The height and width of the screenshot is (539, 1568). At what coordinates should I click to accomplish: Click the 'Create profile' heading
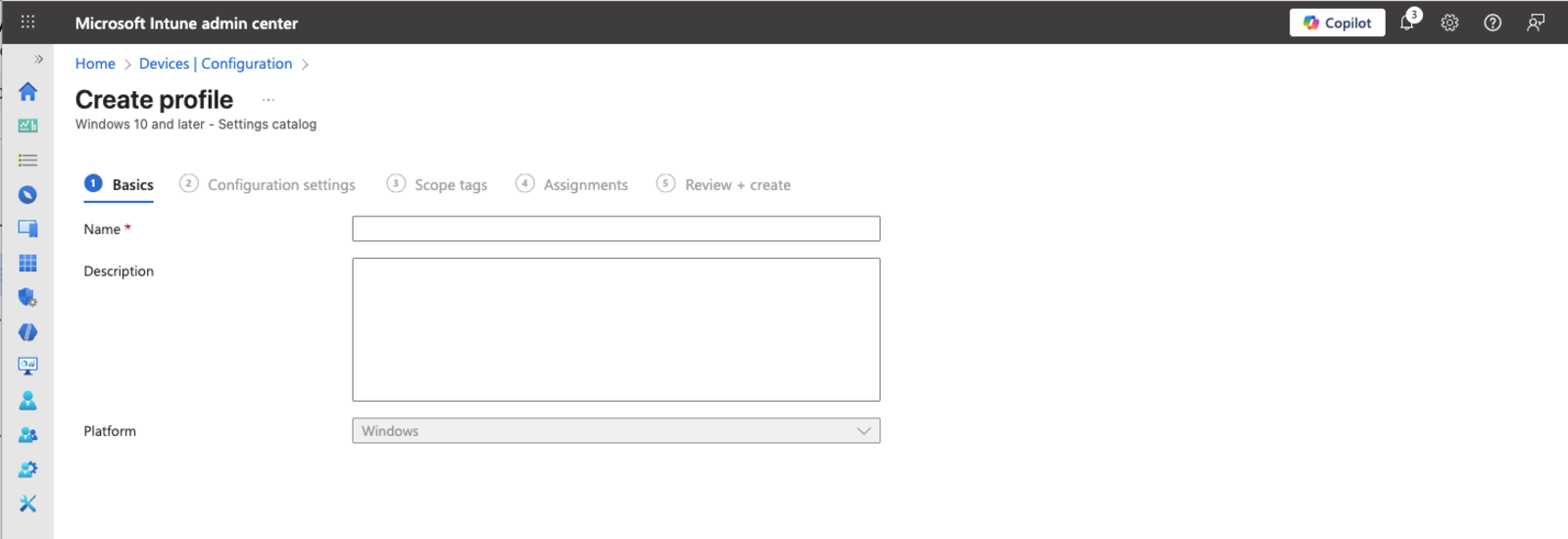[x=154, y=100]
